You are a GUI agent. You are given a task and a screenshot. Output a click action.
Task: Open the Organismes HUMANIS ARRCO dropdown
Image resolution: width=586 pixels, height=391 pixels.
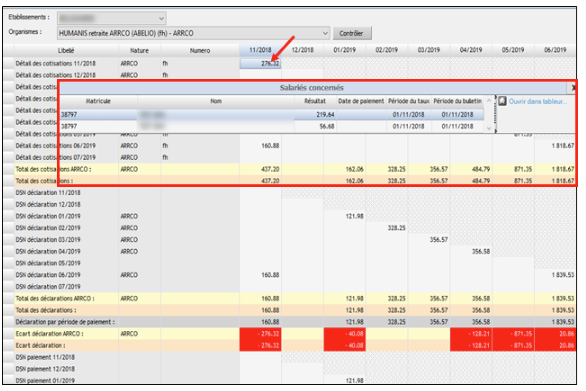[194, 33]
